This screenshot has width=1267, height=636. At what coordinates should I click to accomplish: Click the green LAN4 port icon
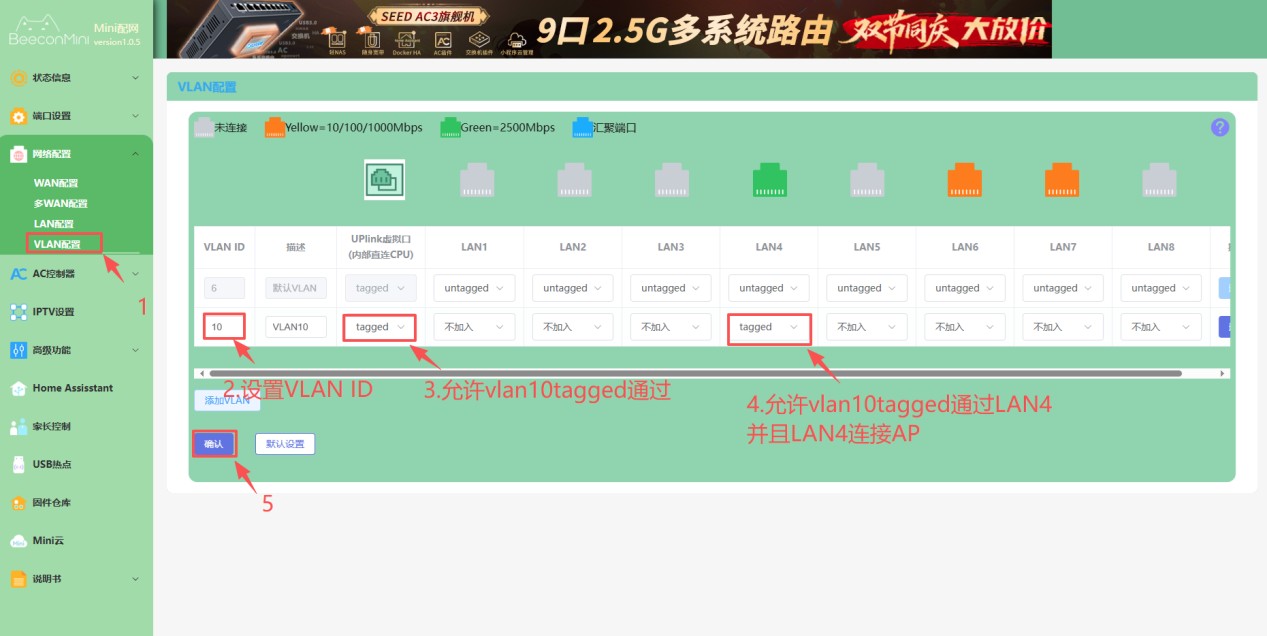coord(770,180)
